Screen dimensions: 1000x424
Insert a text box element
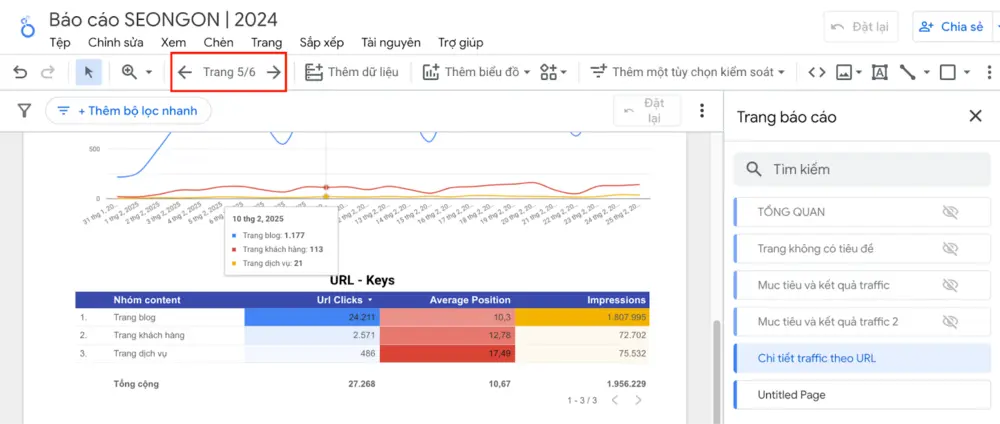click(x=879, y=72)
